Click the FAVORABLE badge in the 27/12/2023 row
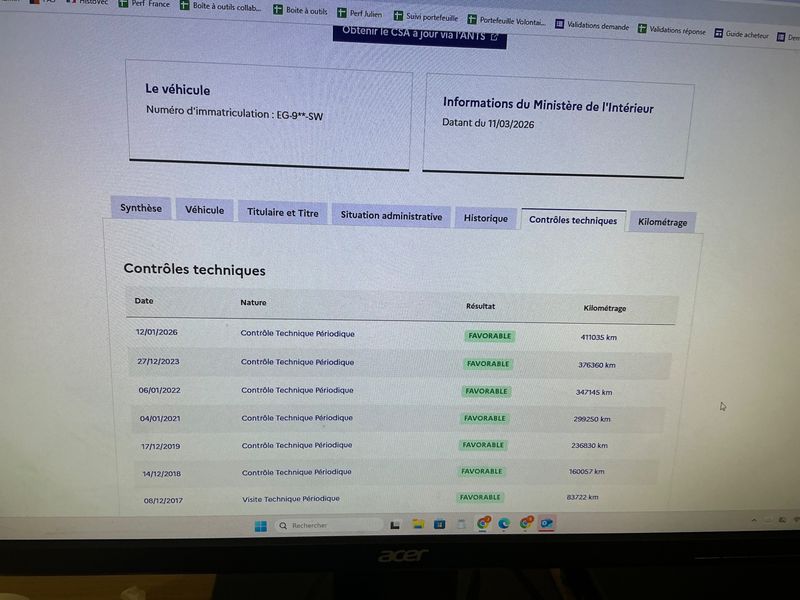800x600 pixels. [488, 364]
